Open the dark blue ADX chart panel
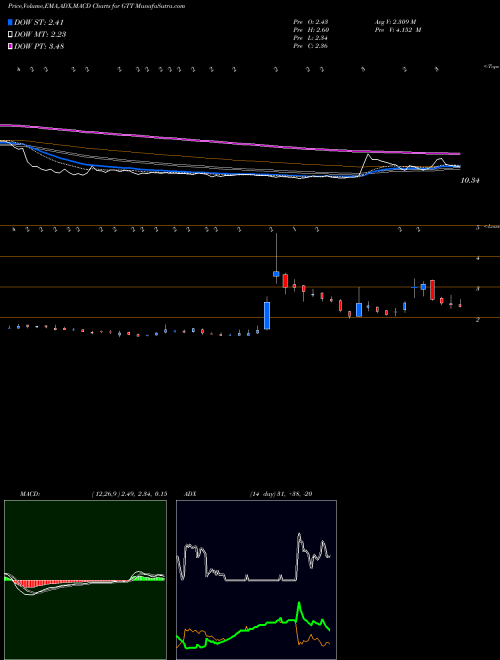This screenshot has width=500, height=660. pyautogui.click(x=256, y=580)
